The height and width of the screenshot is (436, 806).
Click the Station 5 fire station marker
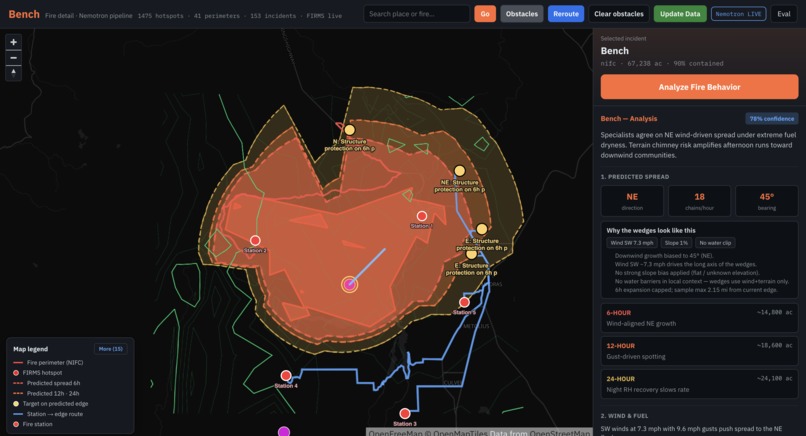click(x=464, y=302)
